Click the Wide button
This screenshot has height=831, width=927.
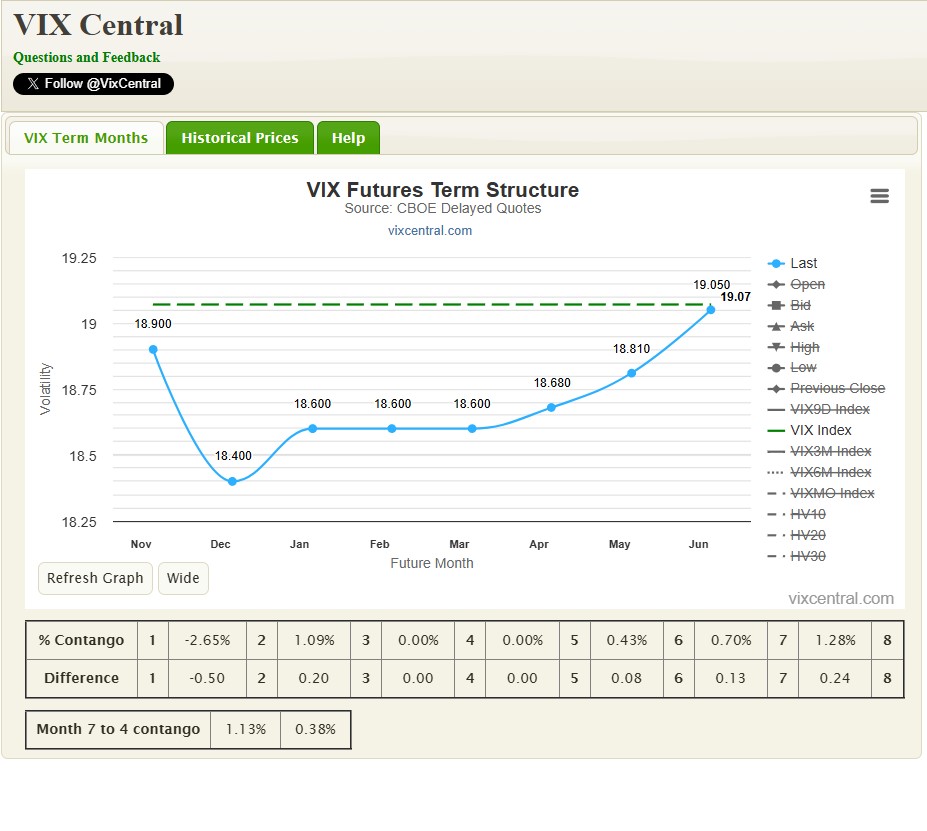tap(183, 578)
